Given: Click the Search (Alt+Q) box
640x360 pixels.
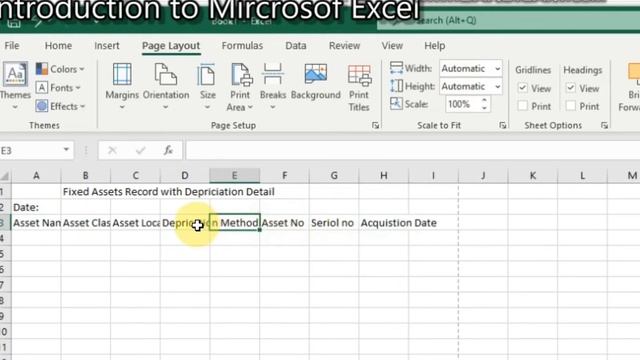Looking at the screenshot, I should [x=509, y=20].
